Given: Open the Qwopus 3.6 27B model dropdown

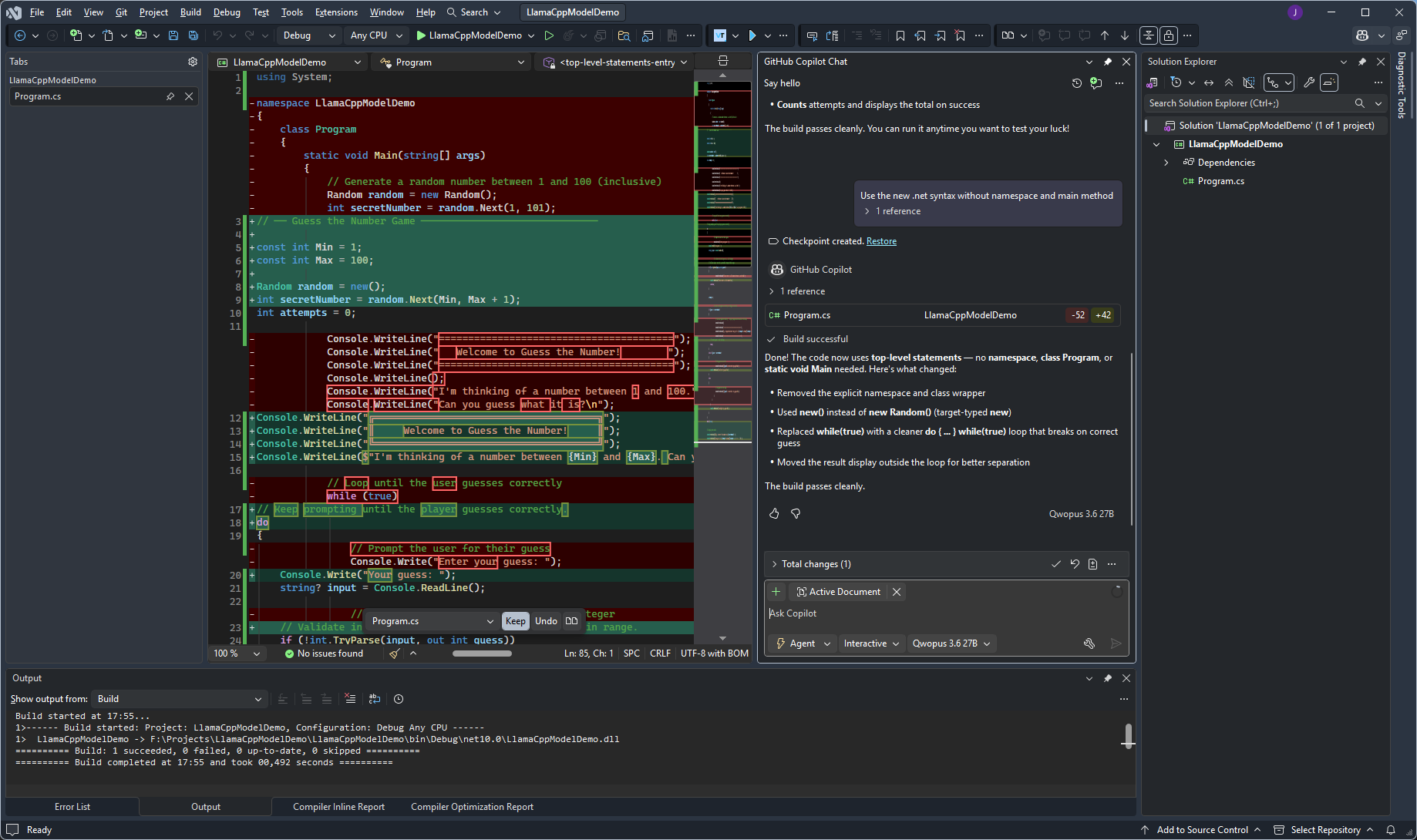Looking at the screenshot, I should pyautogui.click(x=951, y=643).
